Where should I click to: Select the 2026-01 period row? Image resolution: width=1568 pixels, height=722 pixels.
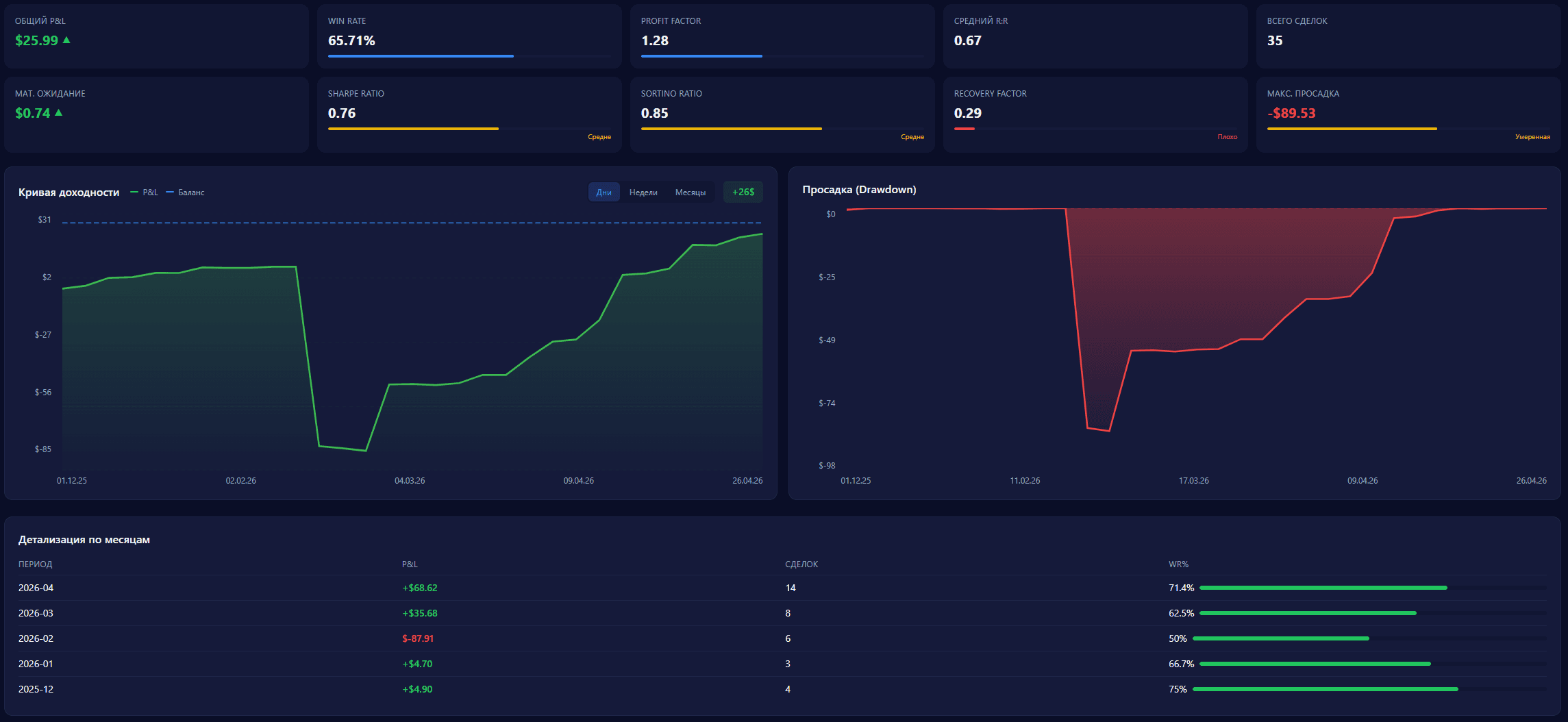pos(782,664)
